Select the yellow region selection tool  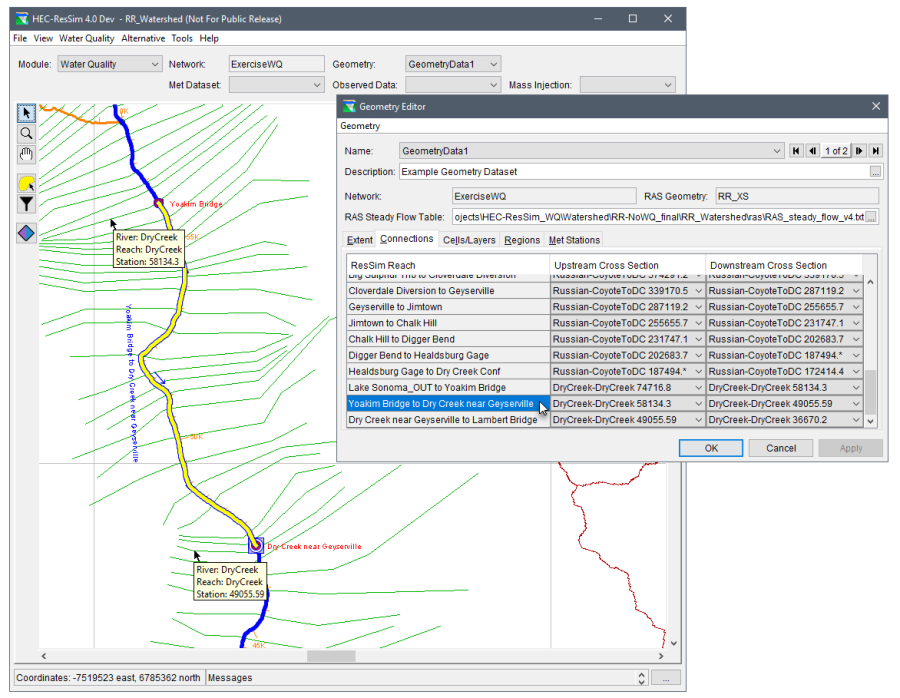(26, 184)
